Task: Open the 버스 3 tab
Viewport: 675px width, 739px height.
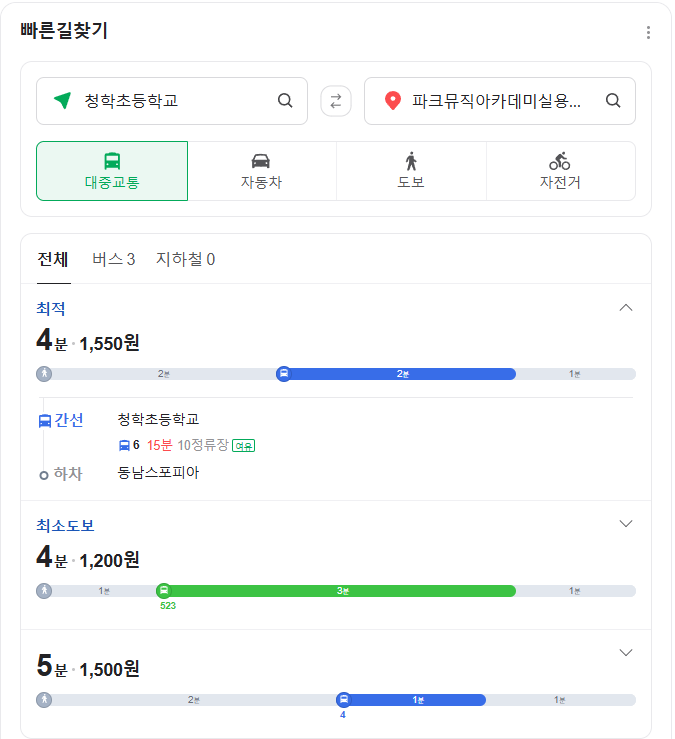Action: (113, 260)
